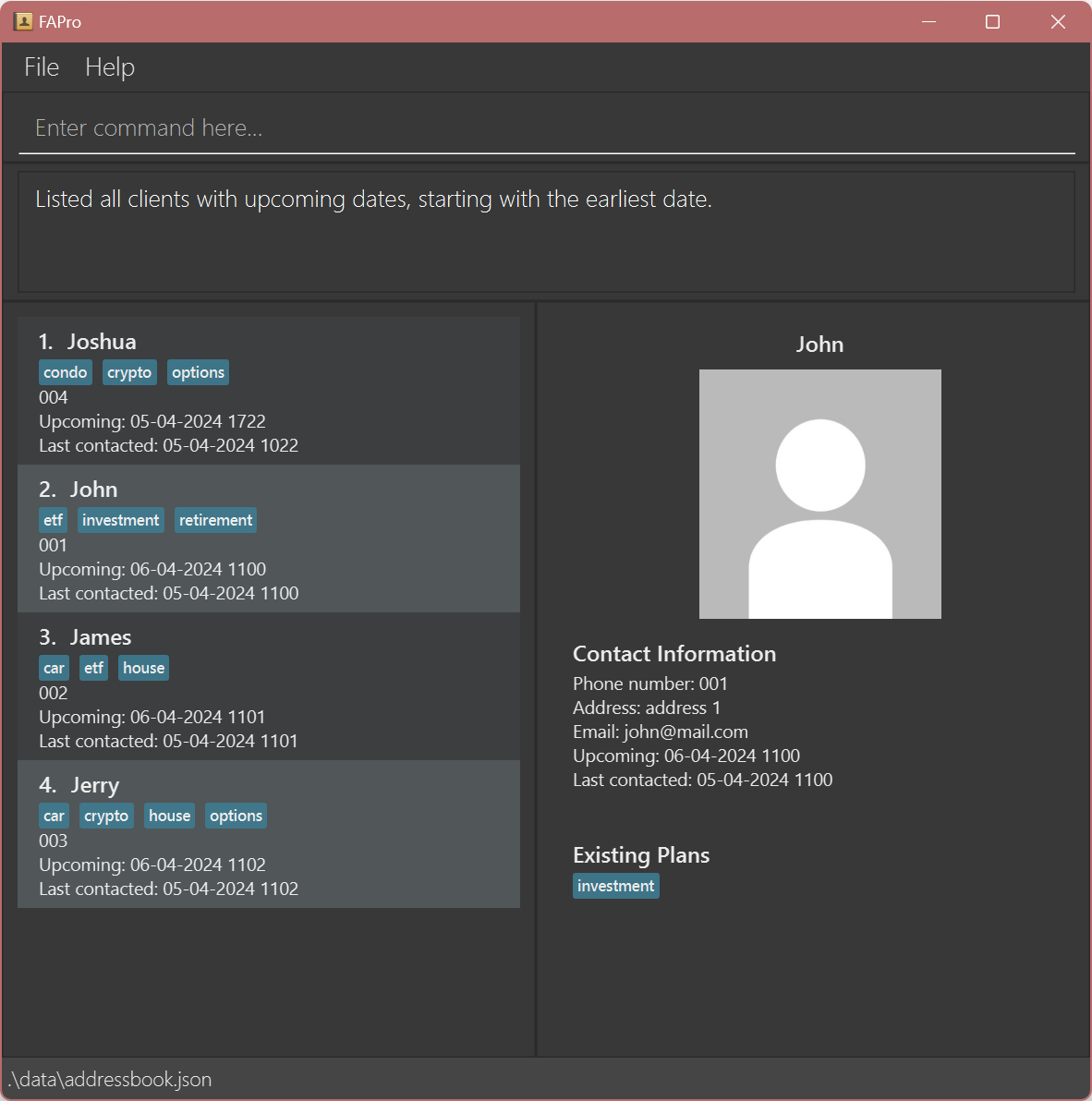This screenshot has width=1092, height=1101.
Task: Click the investment tag under Existing Plans
Action: [616, 886]
